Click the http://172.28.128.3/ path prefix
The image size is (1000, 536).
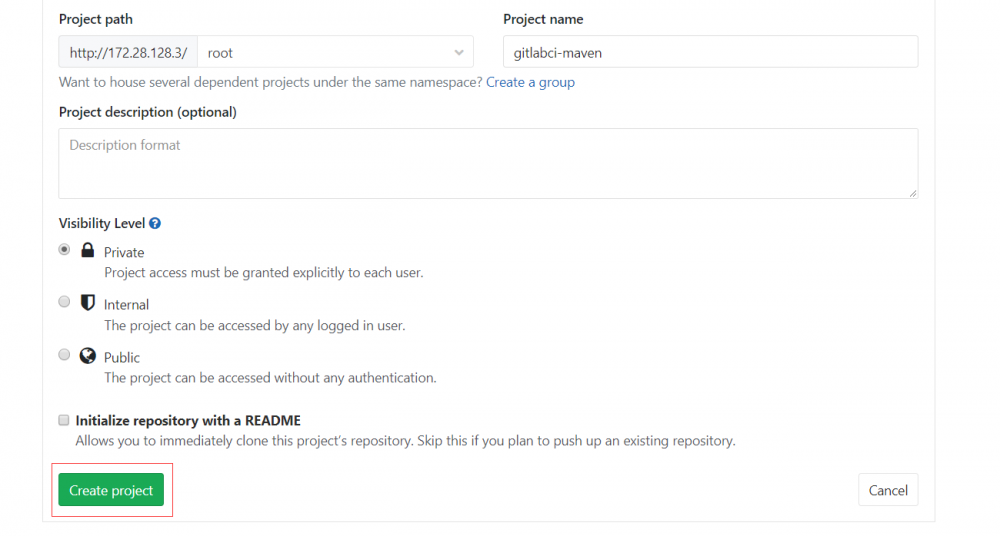click(x=128, y=52)
